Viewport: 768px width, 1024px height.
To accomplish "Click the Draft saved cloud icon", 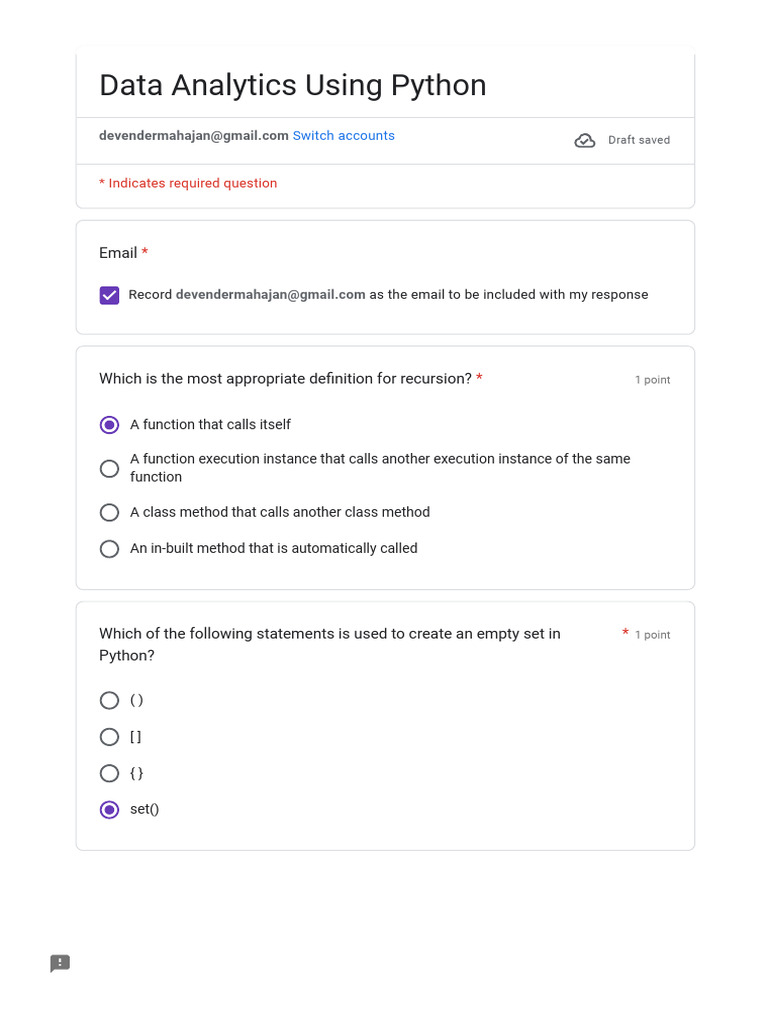I will coord(585,141).
